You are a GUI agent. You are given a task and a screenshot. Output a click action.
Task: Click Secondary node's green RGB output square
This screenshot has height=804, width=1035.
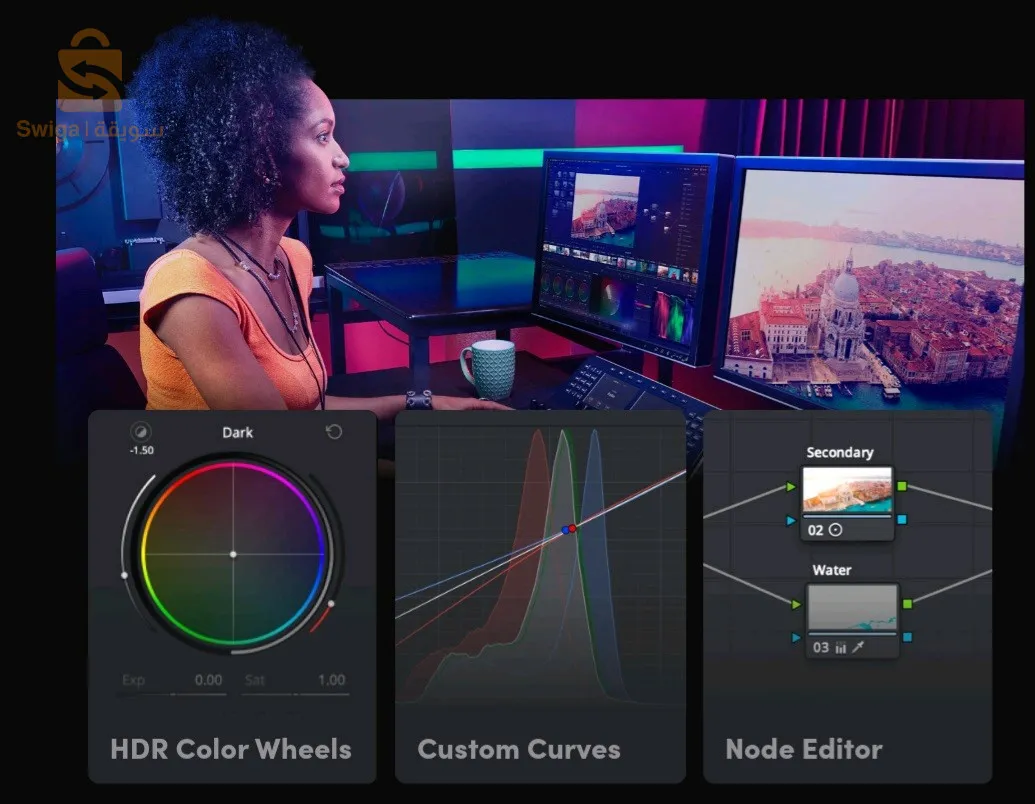click(x=902, y=487)
